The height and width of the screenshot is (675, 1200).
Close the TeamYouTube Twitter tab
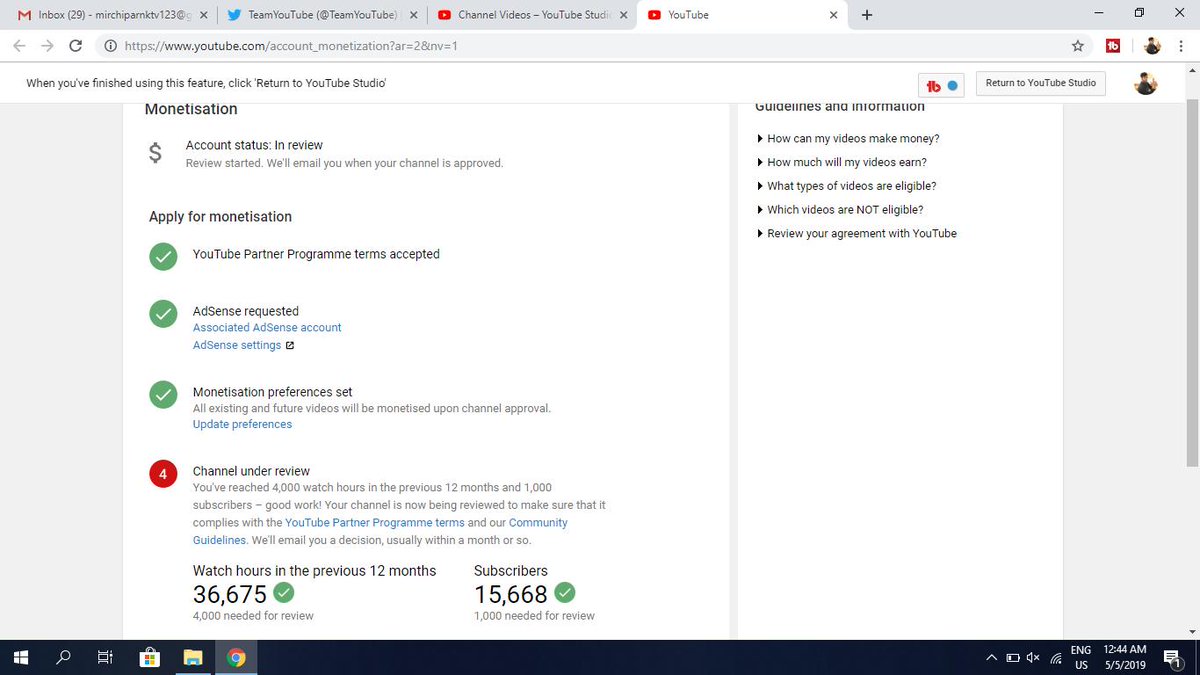414,15
